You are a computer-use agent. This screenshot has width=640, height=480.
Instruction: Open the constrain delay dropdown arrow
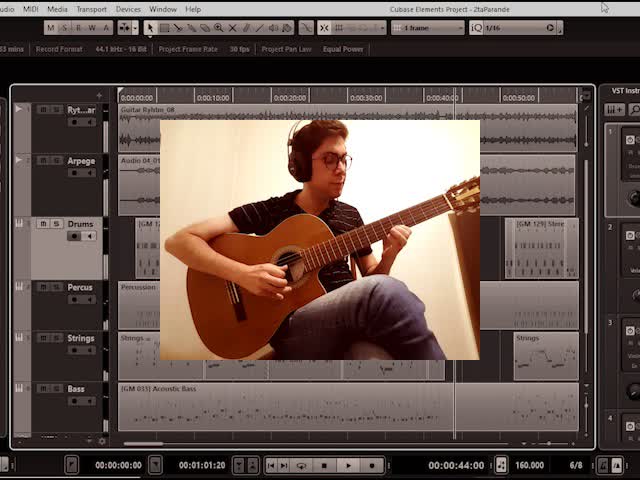coord(135,28)
